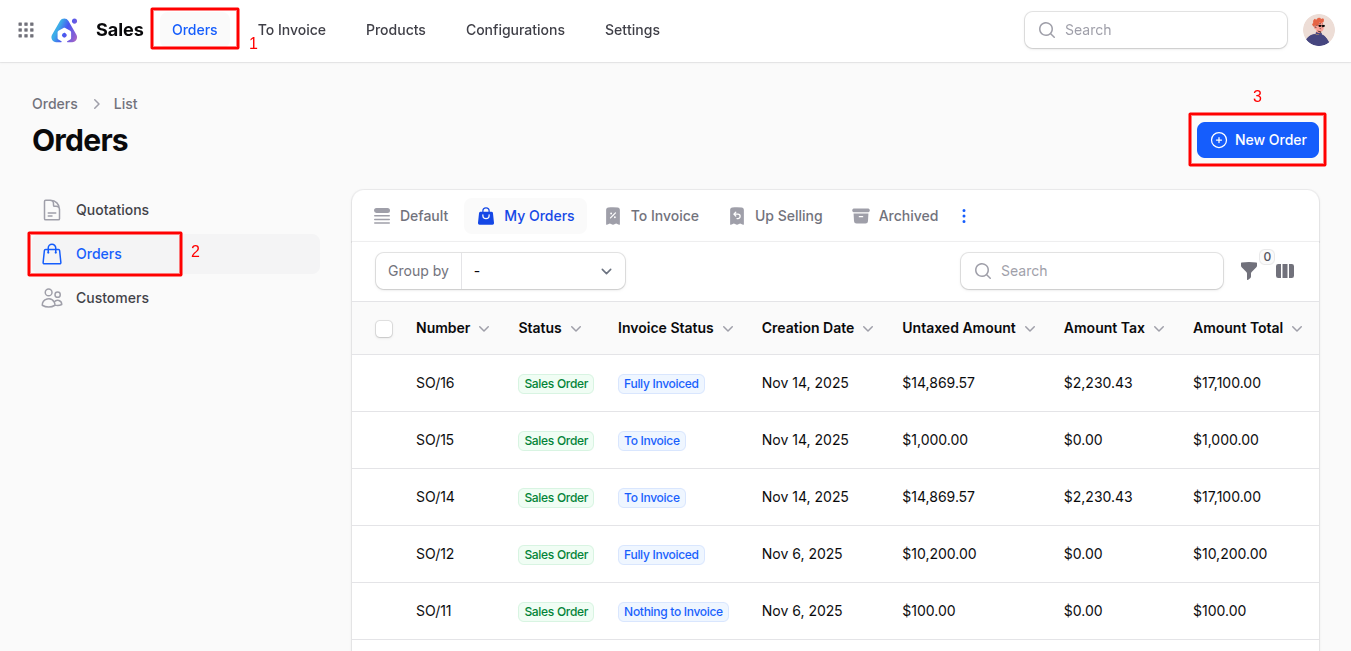Click the Quotations document icon in sidebar
Viewport: 1351px width, 651px height.
point(52,210)
